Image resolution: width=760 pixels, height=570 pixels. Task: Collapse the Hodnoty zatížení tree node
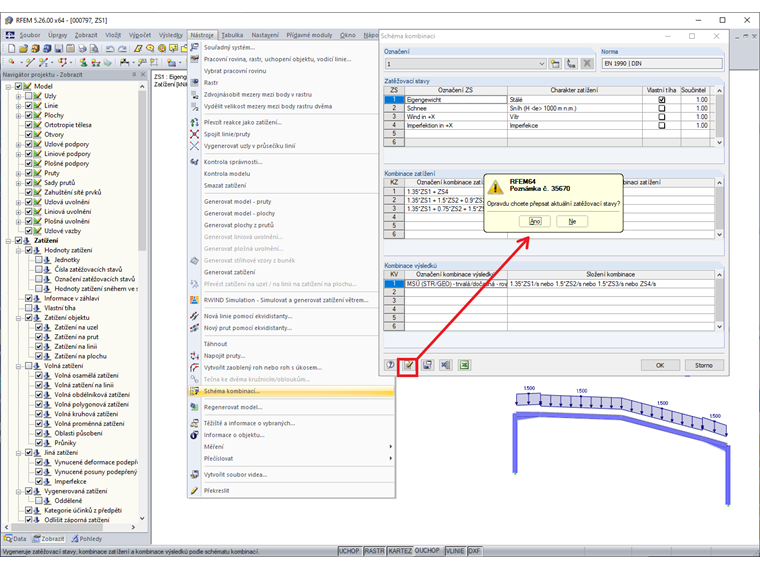(x=18, y=250)
